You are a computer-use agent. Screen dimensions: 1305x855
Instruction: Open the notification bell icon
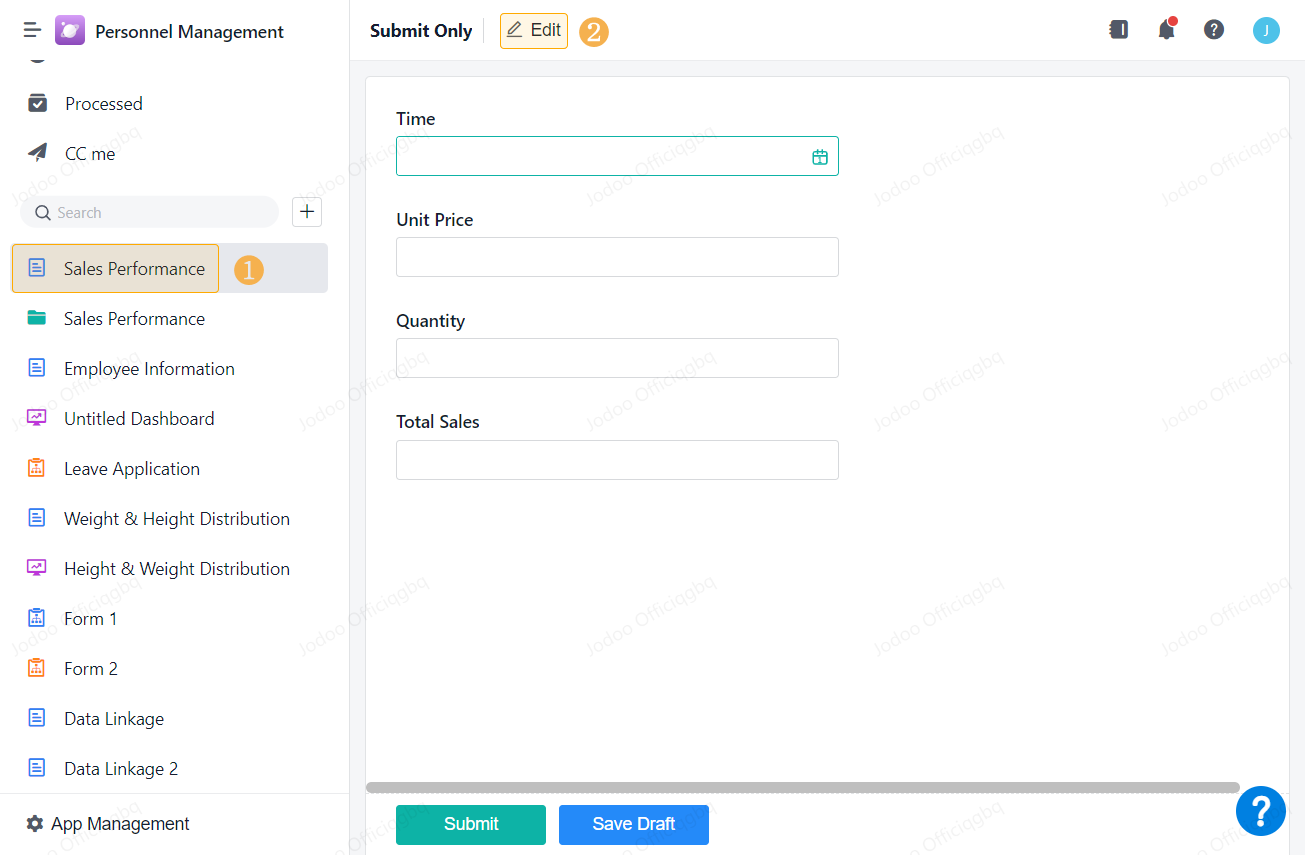tap(1166, 30)
